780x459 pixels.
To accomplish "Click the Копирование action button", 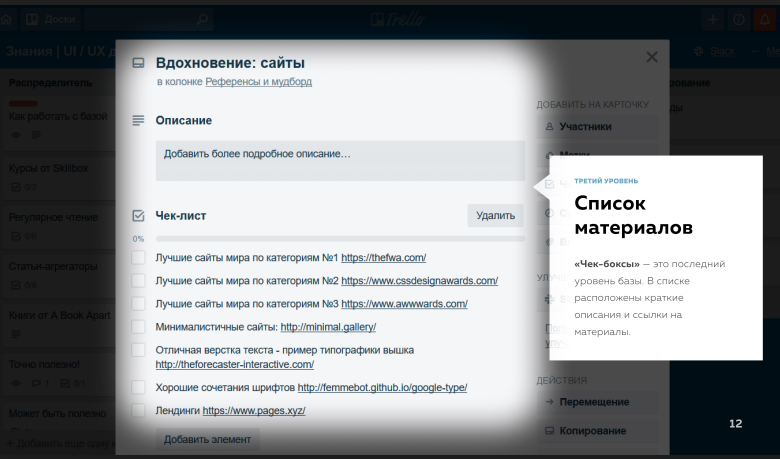I will click(597, 431).
